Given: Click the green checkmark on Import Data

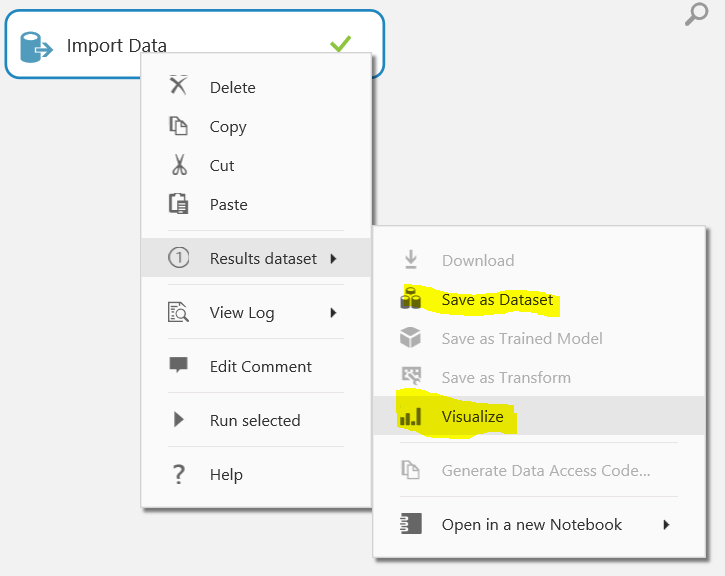Looking at the screenshot, I should (x=341, y=44).
